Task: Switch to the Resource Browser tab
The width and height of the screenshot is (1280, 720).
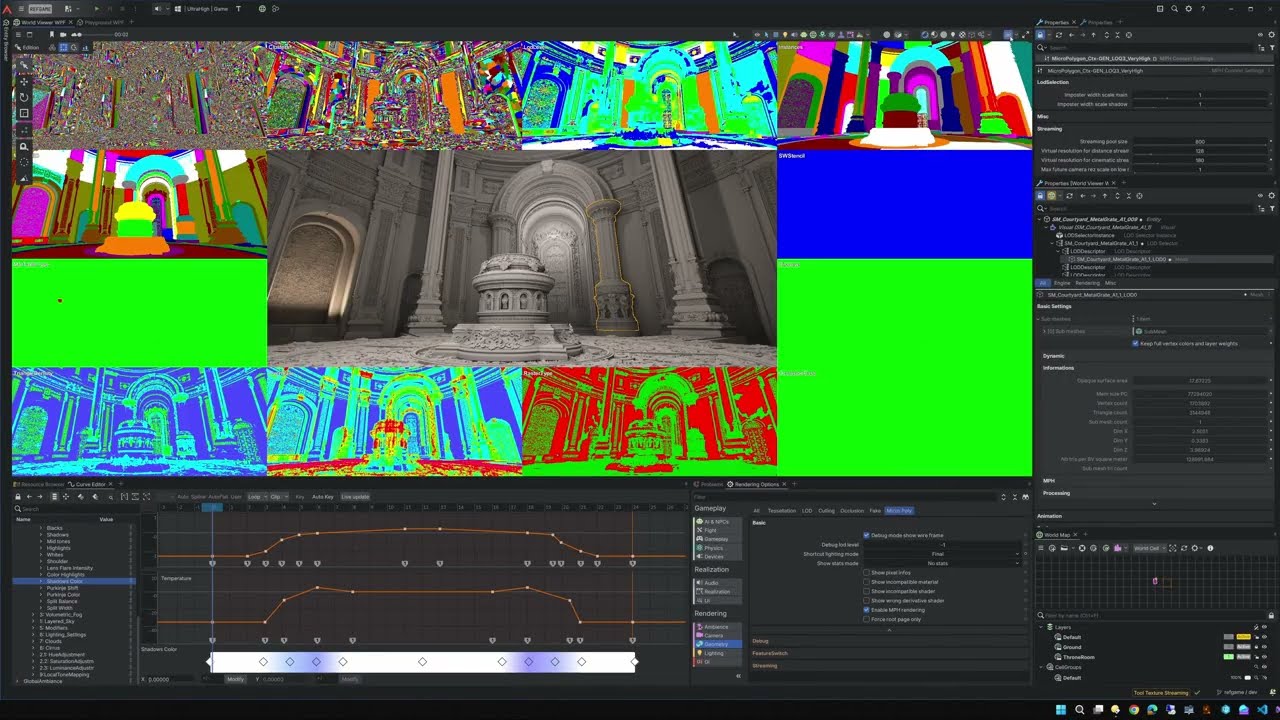Action: tap(40, 484)
